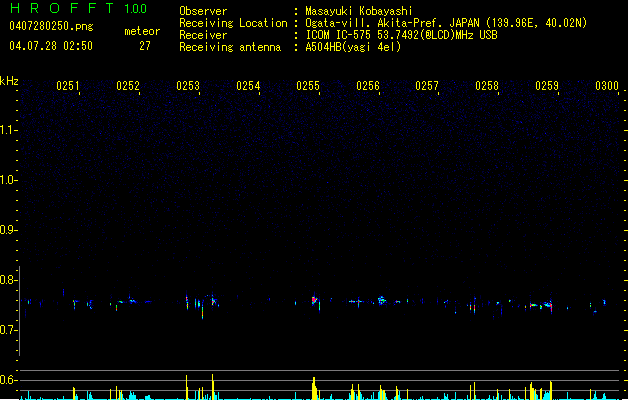629x400 pixels.
Task: Click the 0.6 kHz axis label
Action: click(8, 380)
